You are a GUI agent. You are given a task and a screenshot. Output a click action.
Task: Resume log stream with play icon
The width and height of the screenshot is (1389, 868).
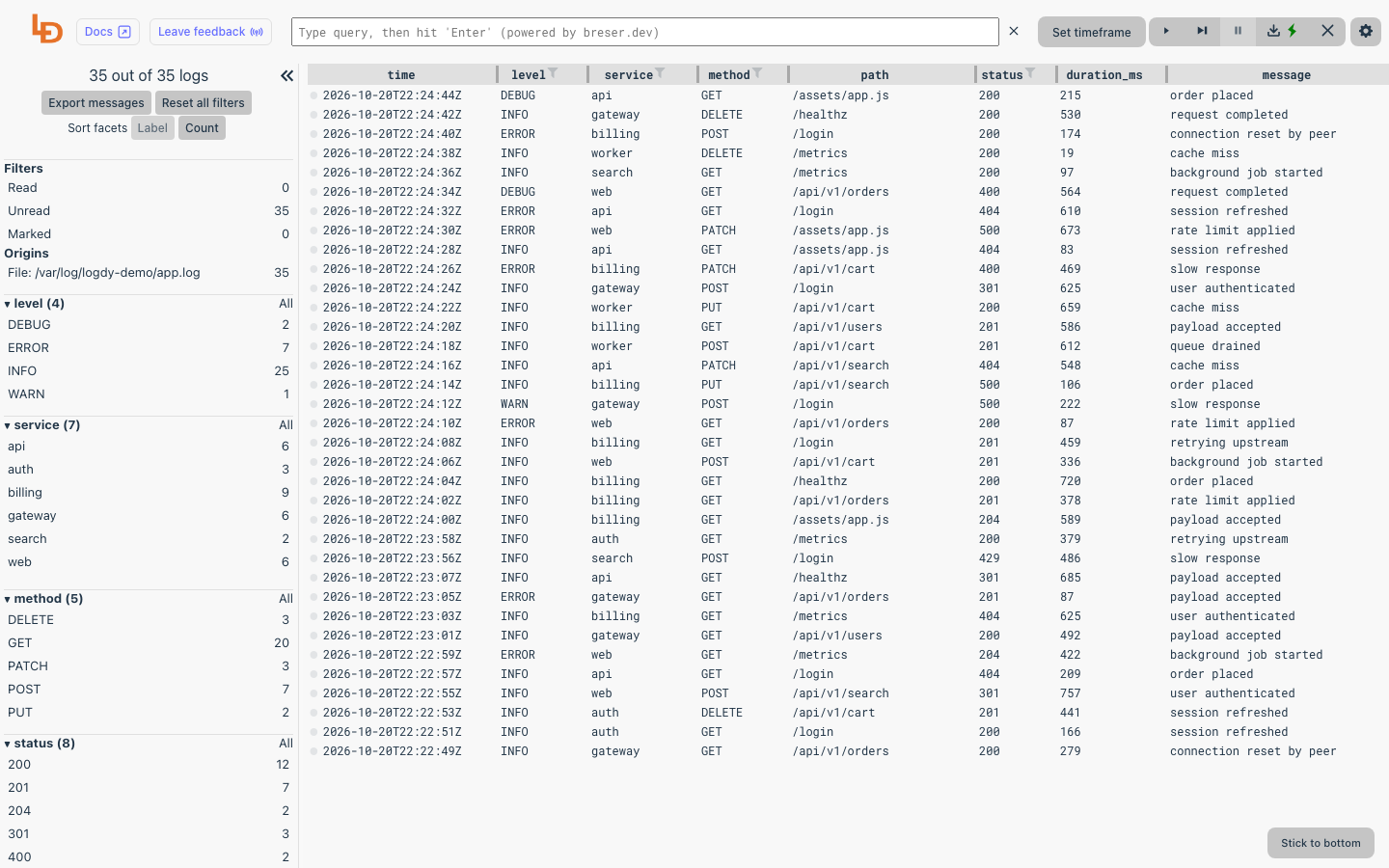[1166, 31]
